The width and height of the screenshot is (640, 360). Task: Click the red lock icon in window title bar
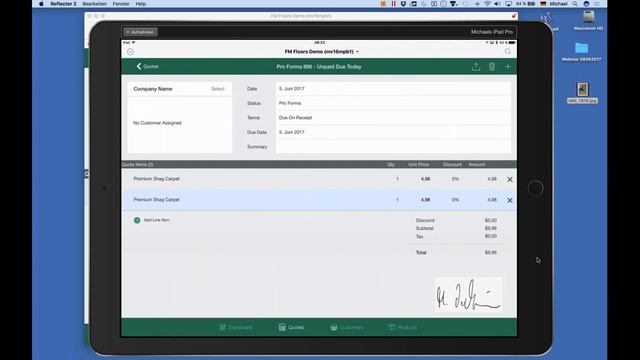[514, 16]
